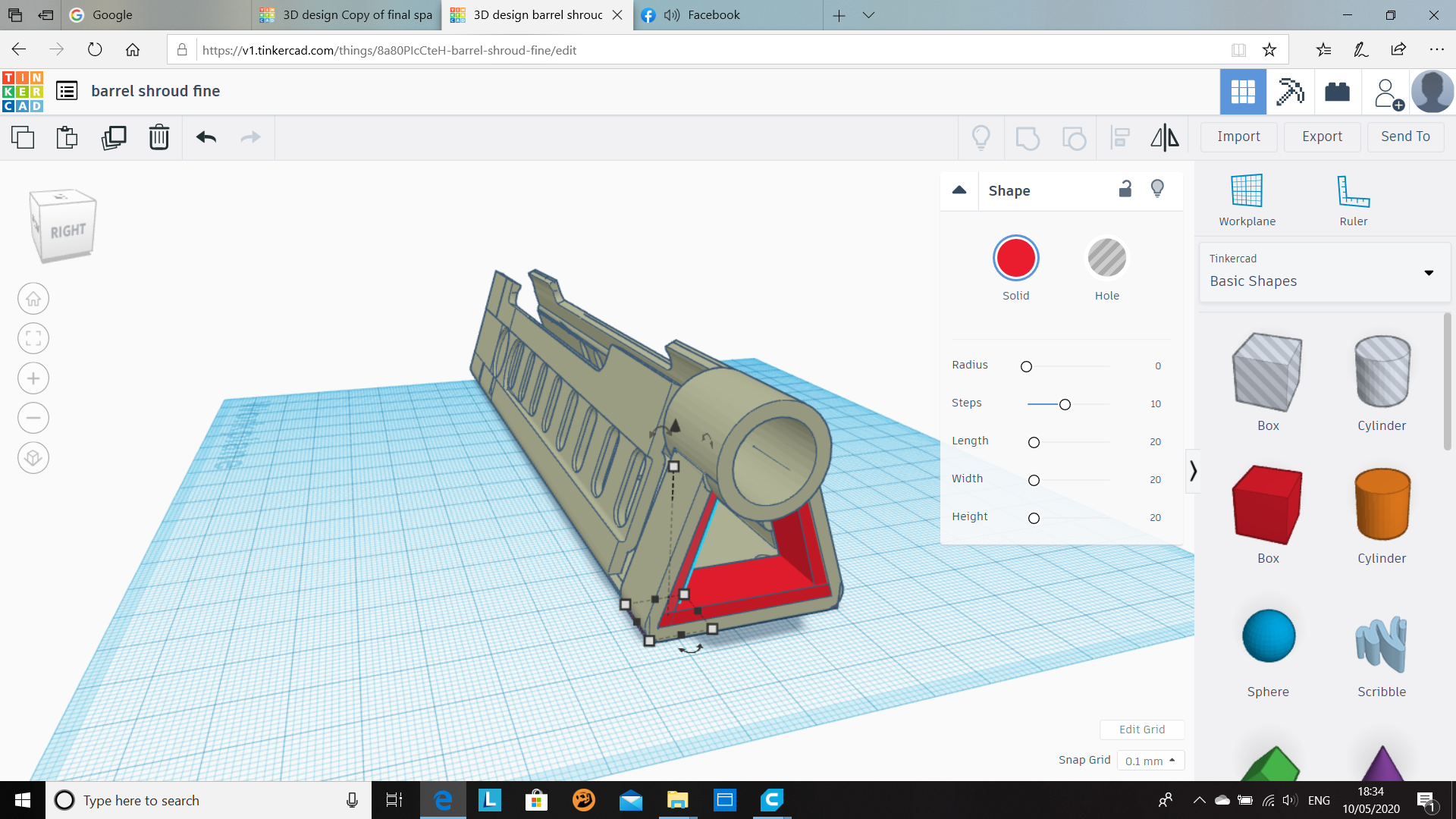Toggle the shape lock icon

1125,189
